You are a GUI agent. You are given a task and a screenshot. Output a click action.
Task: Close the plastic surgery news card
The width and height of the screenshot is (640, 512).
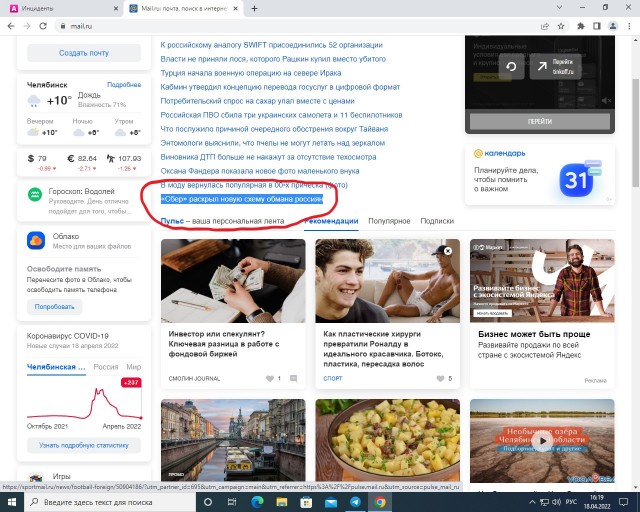[x=448, y=249]
